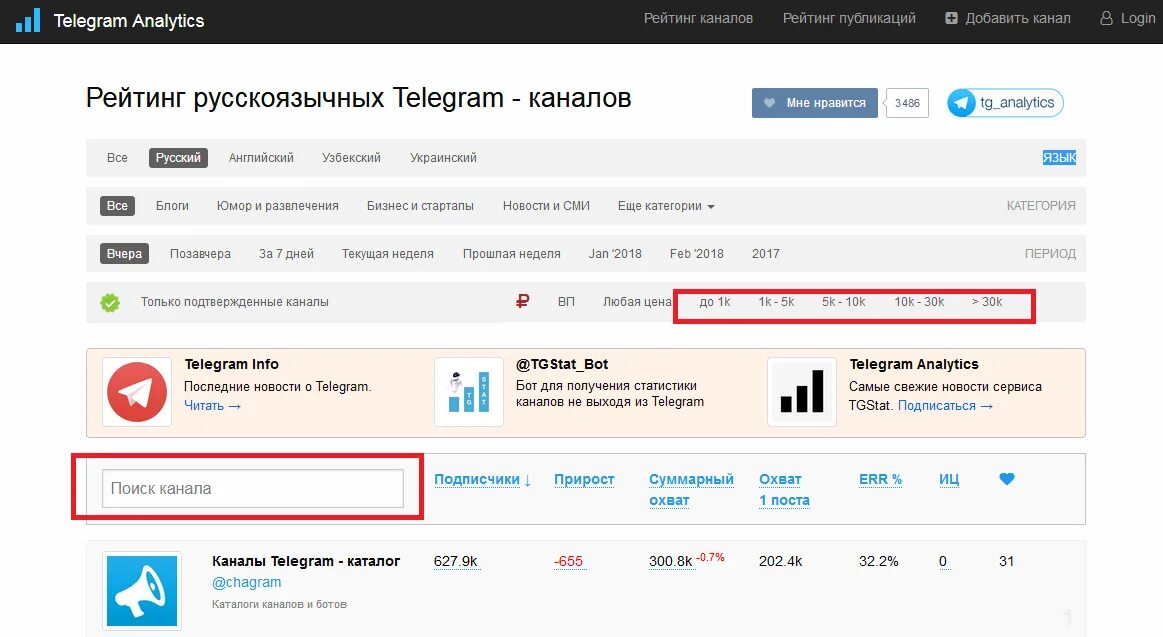This screenshot has width=1163, height=637.
Task: Click the 627.9k subscribers value
Action: click(455, 561)
